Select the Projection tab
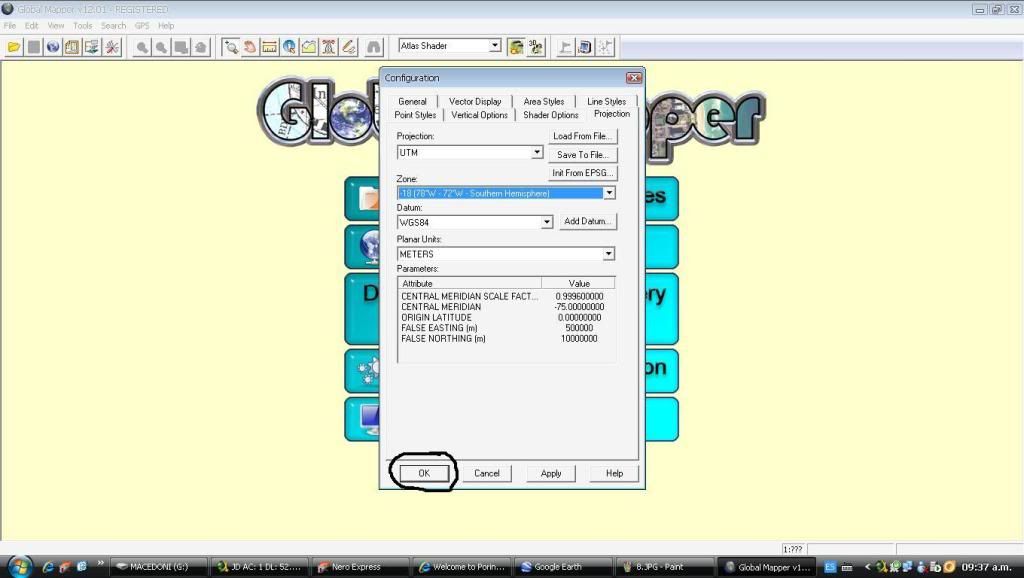1024x578 pixels. pyautogui.click(x=612, y=114)
